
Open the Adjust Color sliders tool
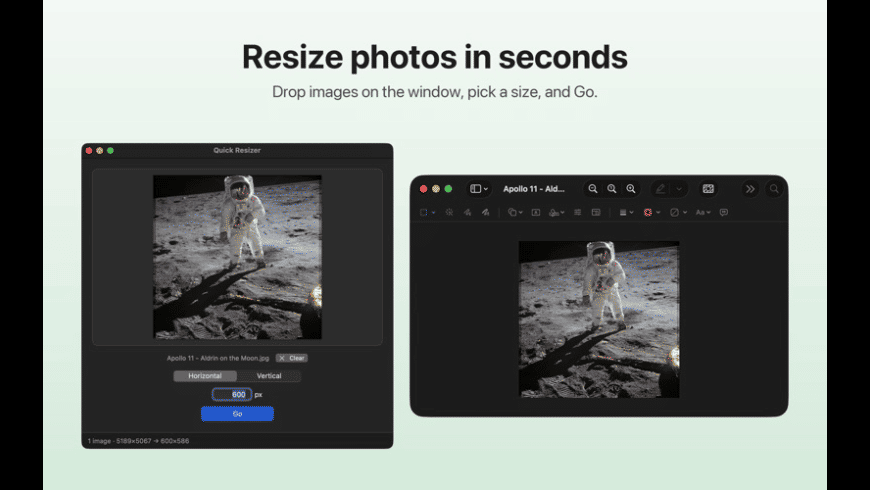(x=578, y=212)
